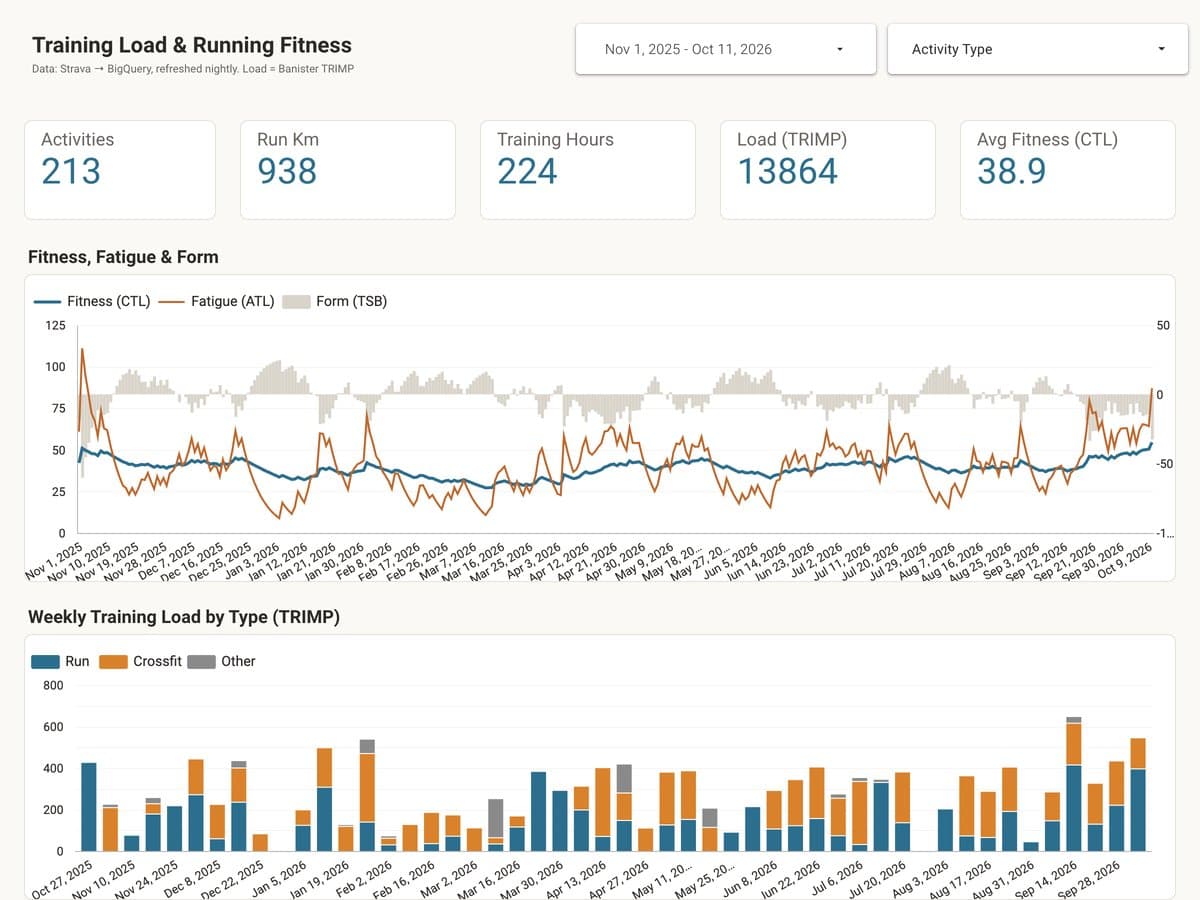Select the Load (TRIMP) value 13864
1200x900 pixels.
coord(788,171)
